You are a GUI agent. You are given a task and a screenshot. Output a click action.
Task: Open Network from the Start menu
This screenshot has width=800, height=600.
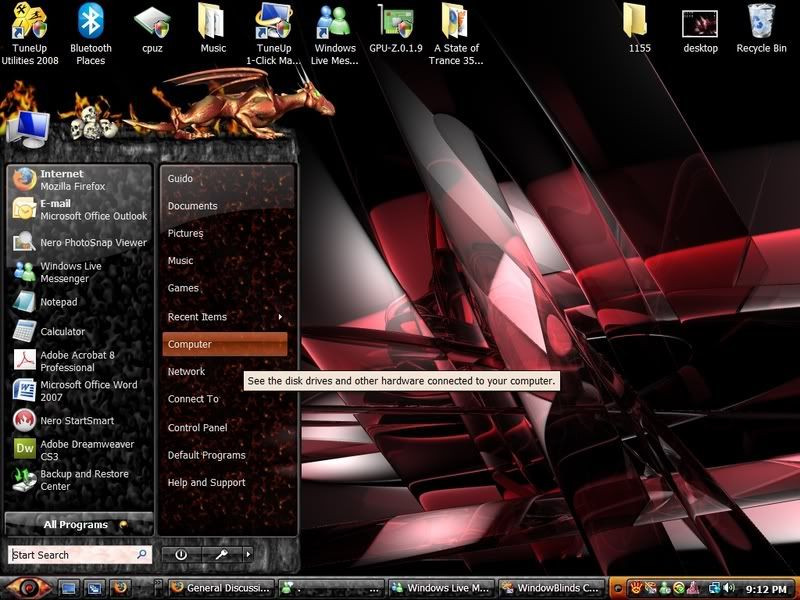click(225, 371)
